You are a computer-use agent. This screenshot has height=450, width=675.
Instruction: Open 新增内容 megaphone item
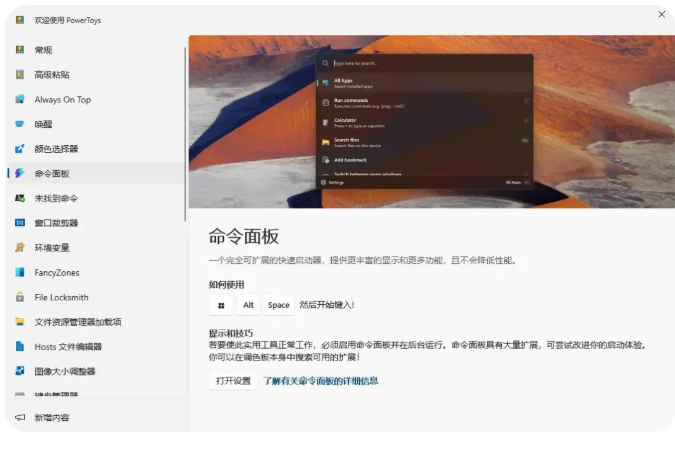point(97,417)
